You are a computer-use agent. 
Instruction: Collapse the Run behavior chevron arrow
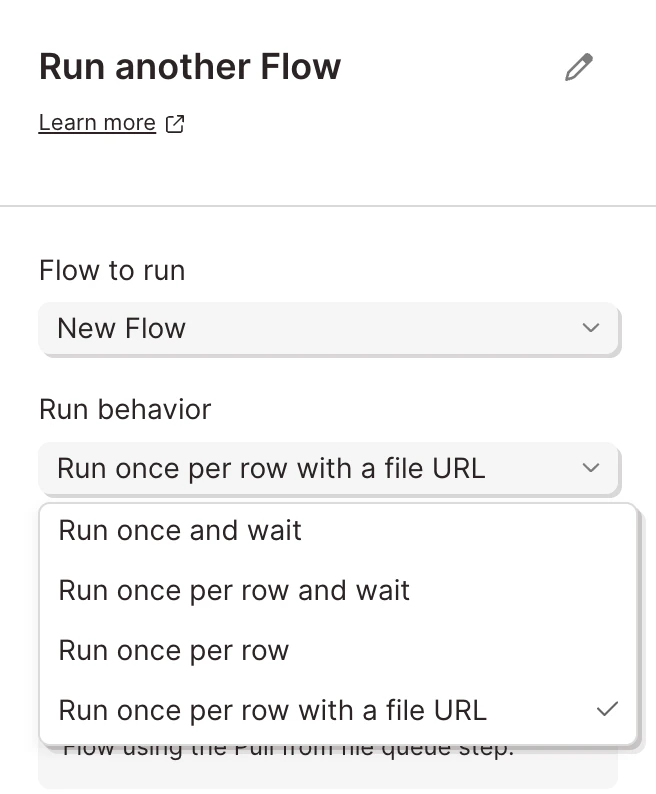(591, 467)
